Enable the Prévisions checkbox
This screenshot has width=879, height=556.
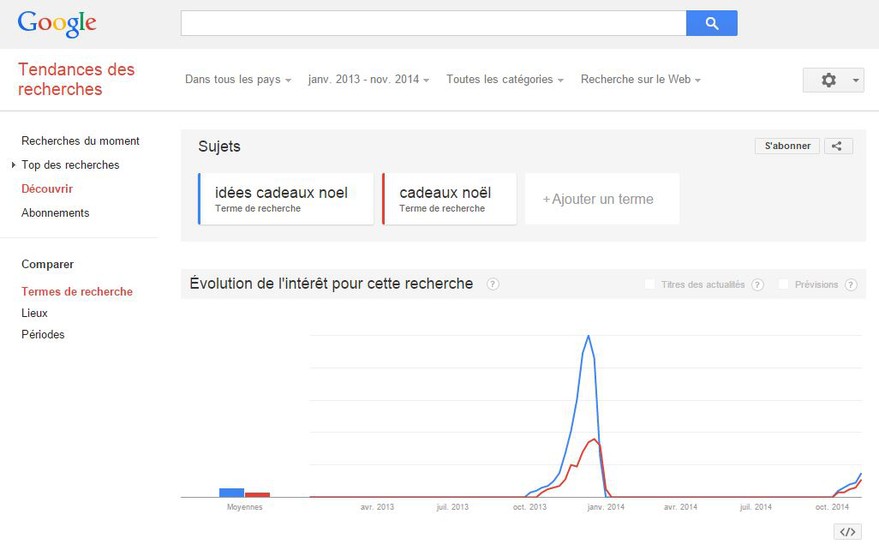784,284
